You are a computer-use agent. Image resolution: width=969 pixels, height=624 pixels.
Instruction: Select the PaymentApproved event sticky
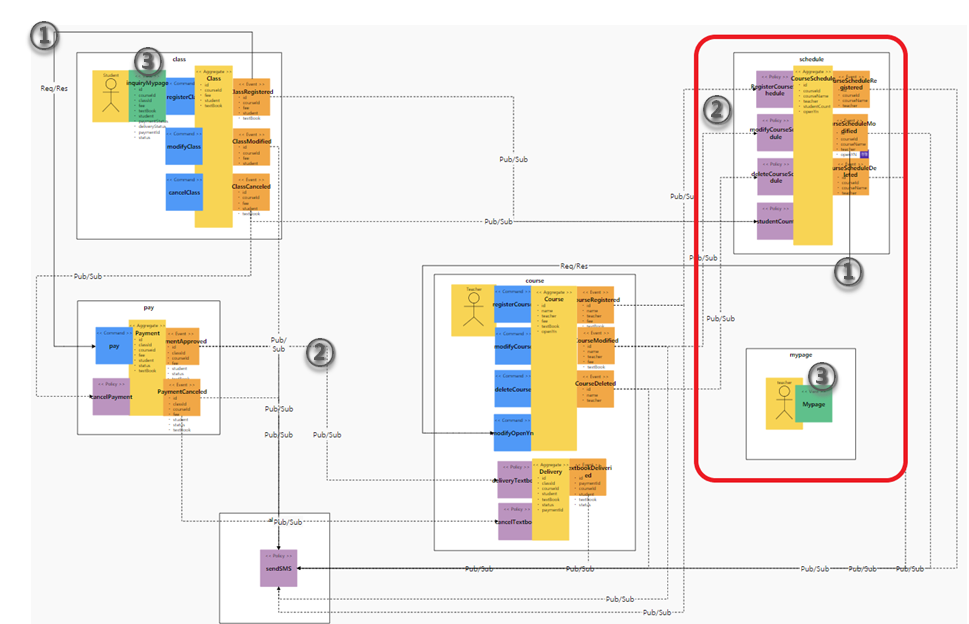click(x=182, y=347)
